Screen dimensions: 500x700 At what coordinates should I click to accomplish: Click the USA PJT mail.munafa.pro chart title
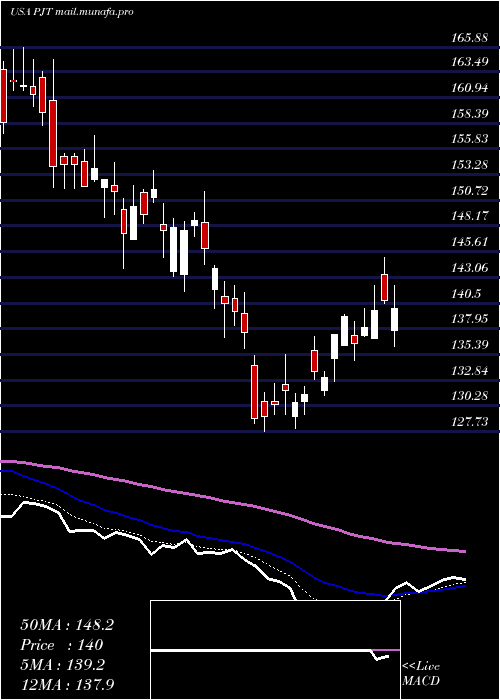click(x=71, y=12)
